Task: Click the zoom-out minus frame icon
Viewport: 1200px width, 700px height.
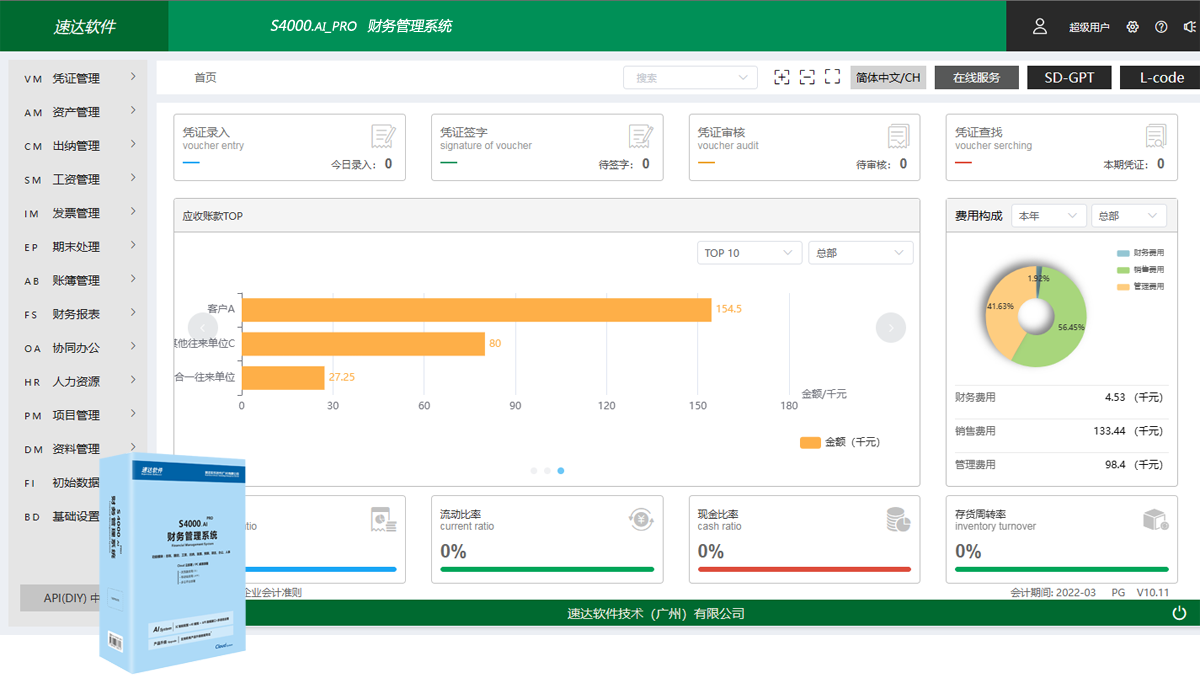Action: [807, 77]
